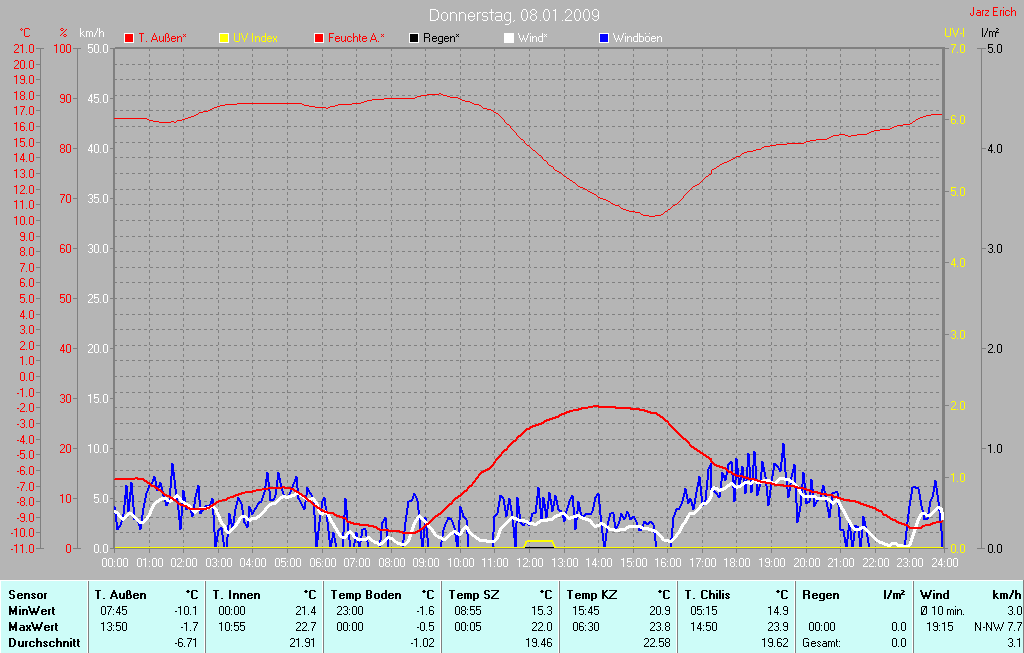This screenshot has height=653, width=1024.
Task: Click the 'MaxWert' row label
Action: click(33, 627)
